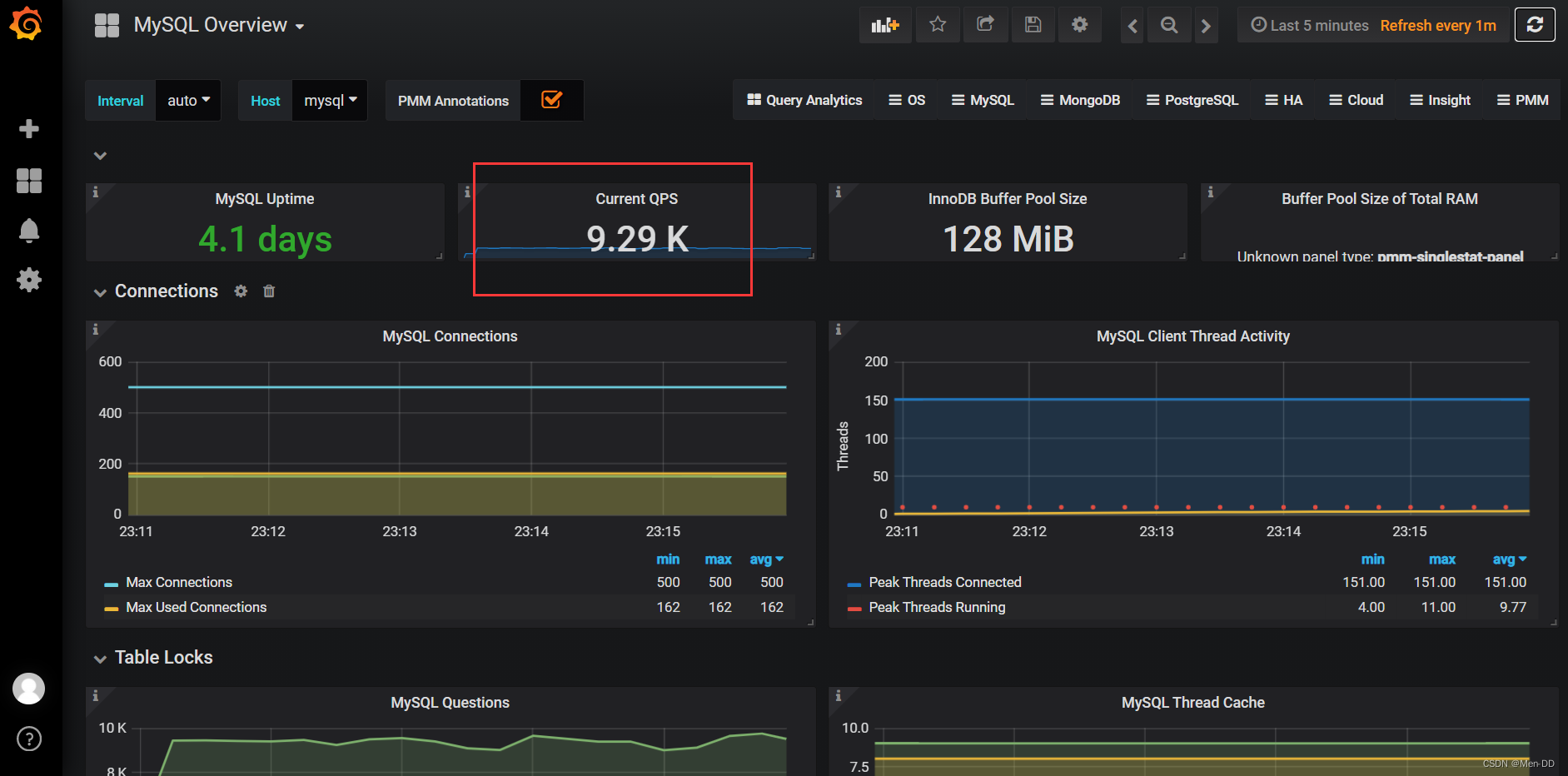Show info for InnoDB Buffer Pool Size panel
The width and height of the screenshot is (1568, 776).
pyautogui.click(x=839, y=192)
